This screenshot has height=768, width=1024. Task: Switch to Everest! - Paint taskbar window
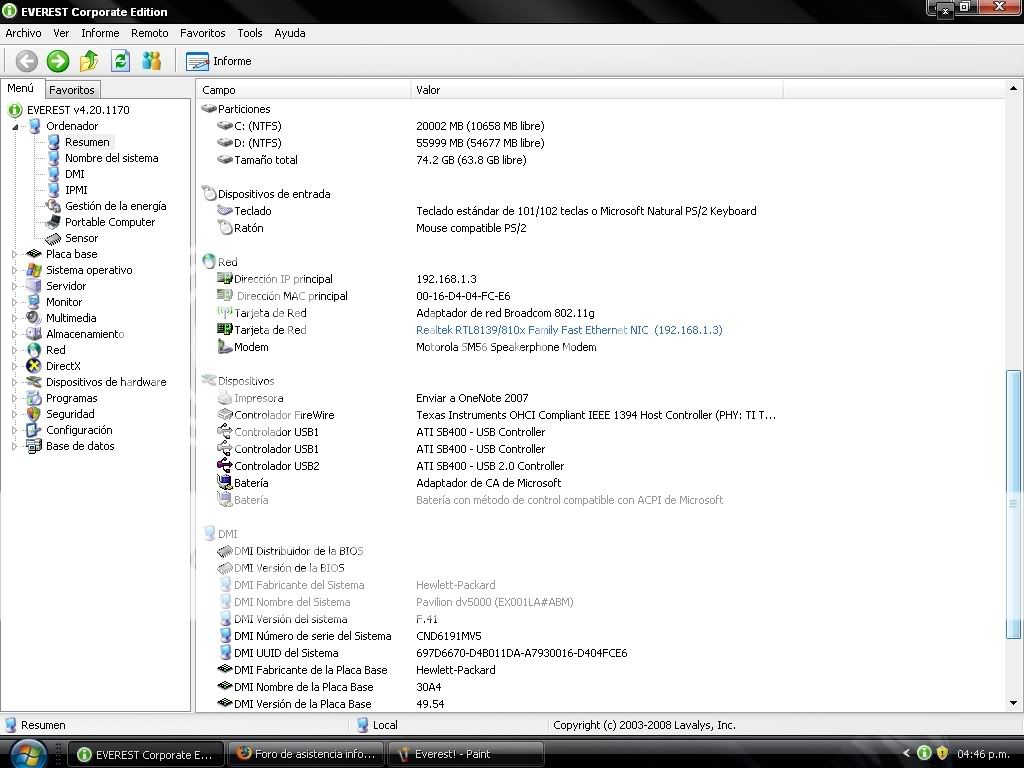[x=466, y=754]
